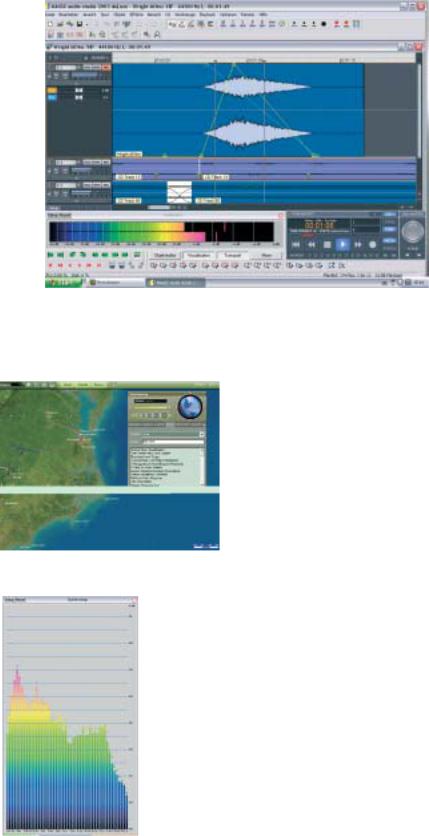Switch to the Visualization tab
Image resolution: width=429 pixels, height=836 pixels.
[x=198, y=256]
